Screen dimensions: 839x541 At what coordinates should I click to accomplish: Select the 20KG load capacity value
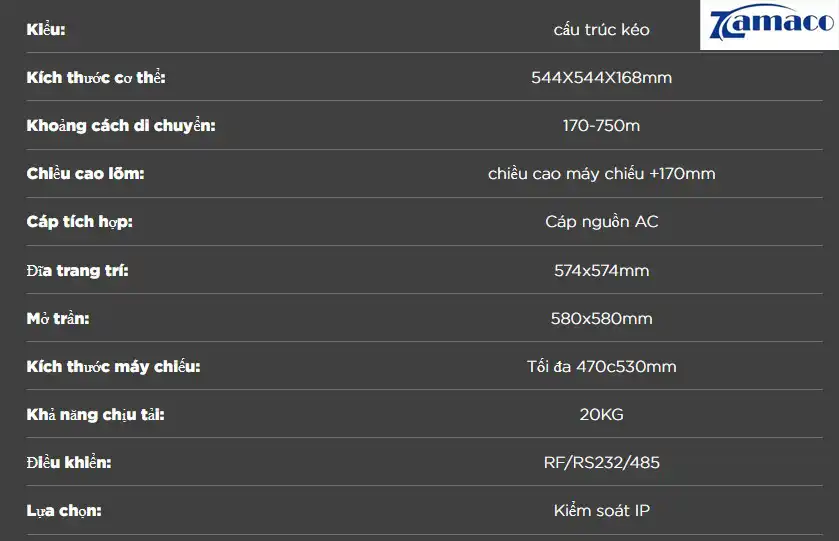click(601, 415)
